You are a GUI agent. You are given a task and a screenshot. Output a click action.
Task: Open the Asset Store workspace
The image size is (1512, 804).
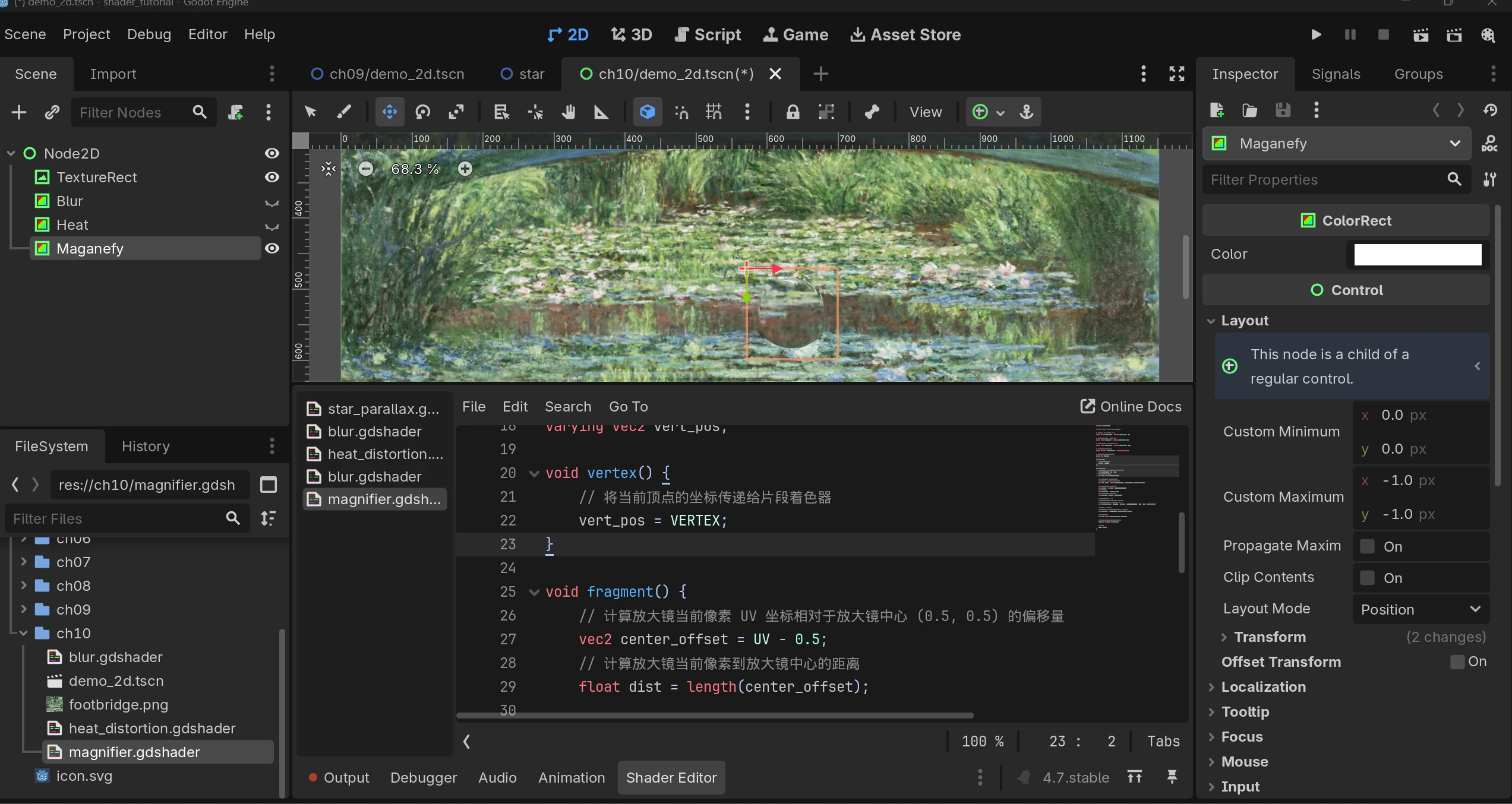[x=905, y=34]
